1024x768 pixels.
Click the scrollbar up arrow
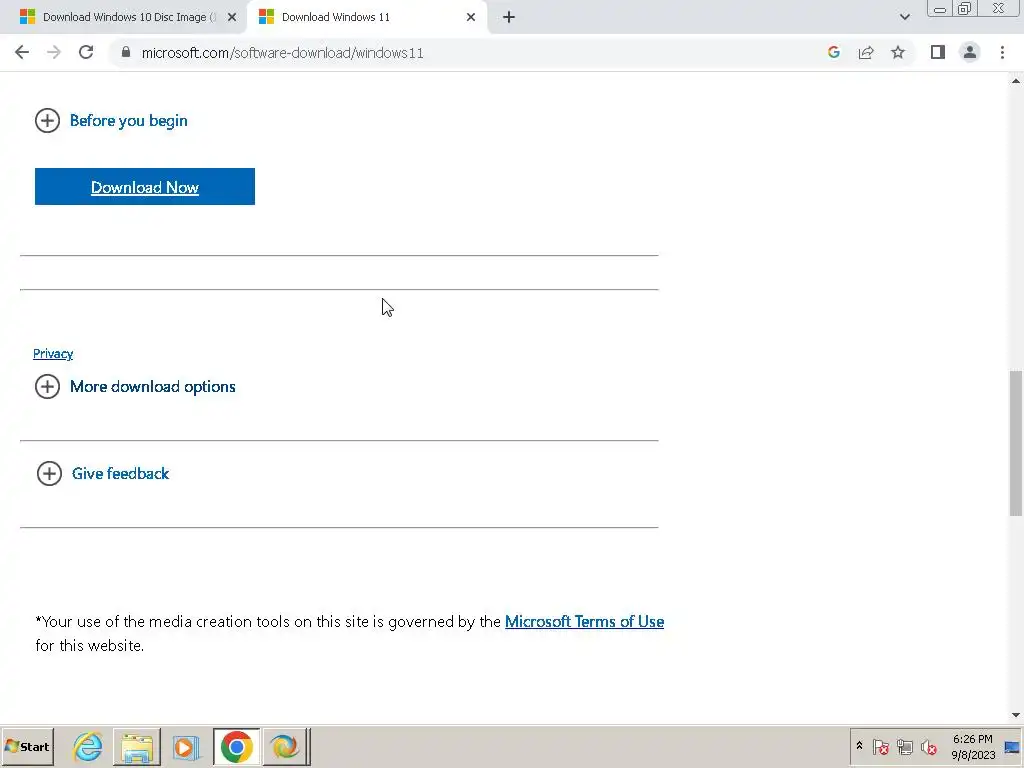pos(1016,81)
